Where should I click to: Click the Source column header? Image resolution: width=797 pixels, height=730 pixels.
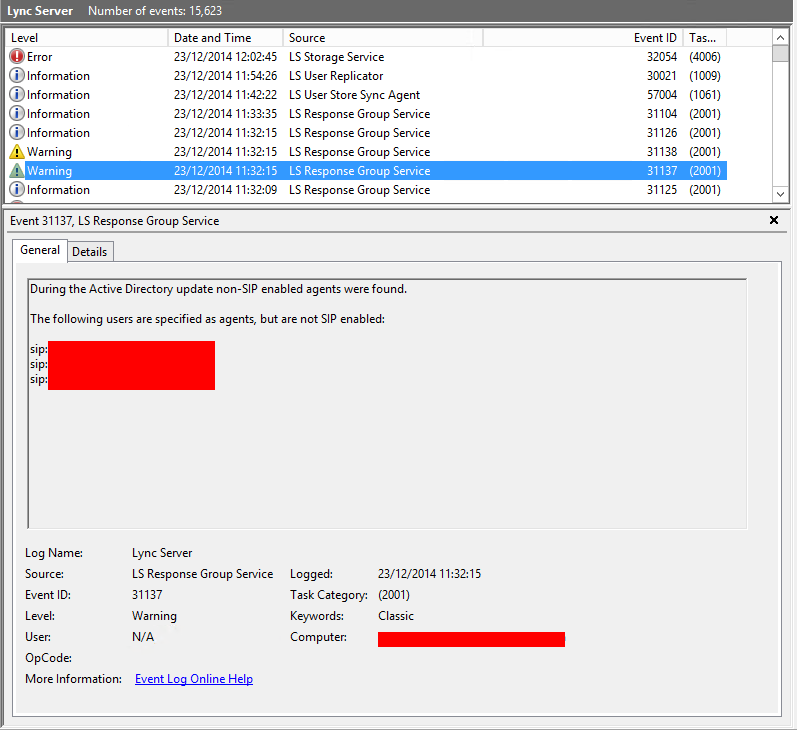[x=383, y=38]
